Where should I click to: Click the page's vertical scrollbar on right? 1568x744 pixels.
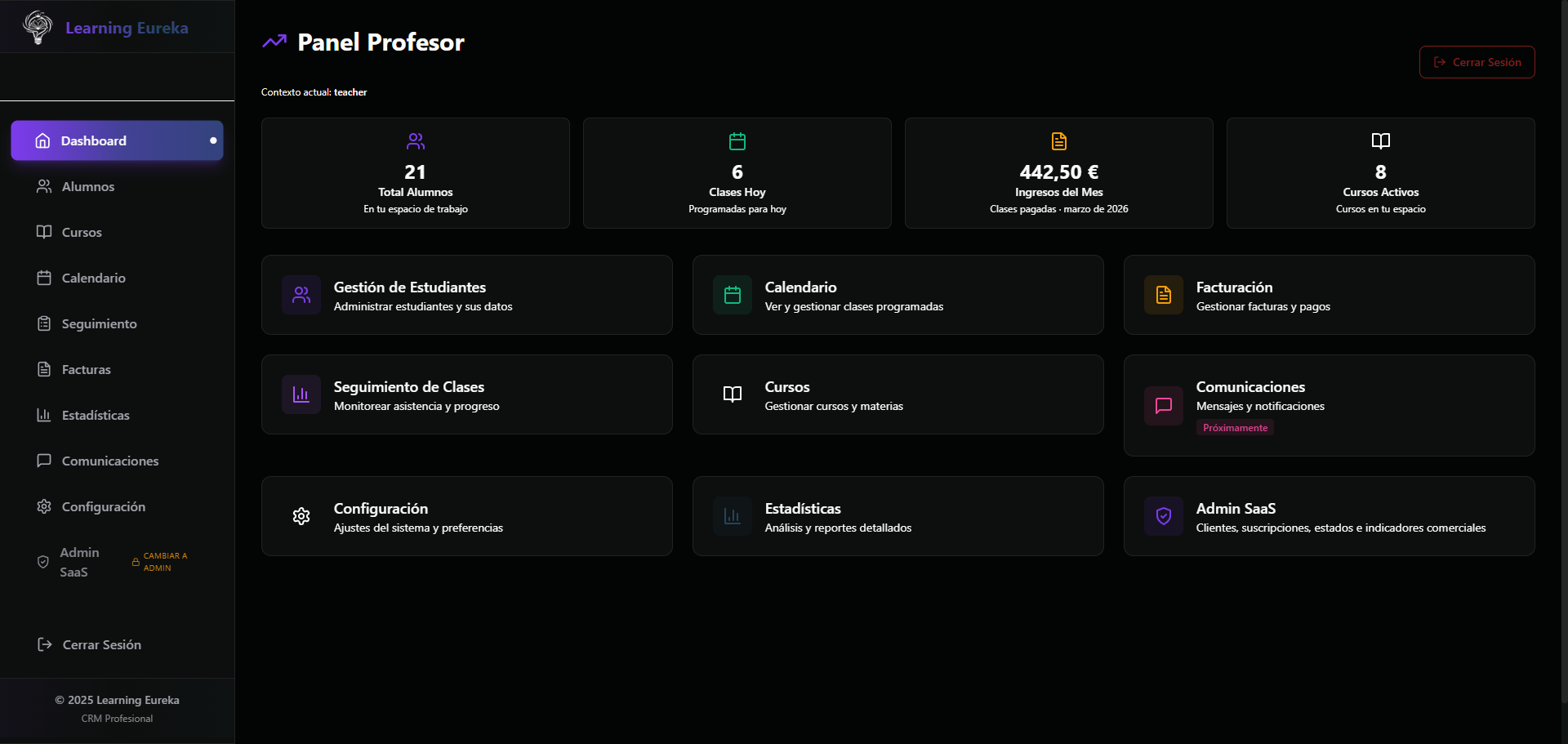click(1563, 351)
